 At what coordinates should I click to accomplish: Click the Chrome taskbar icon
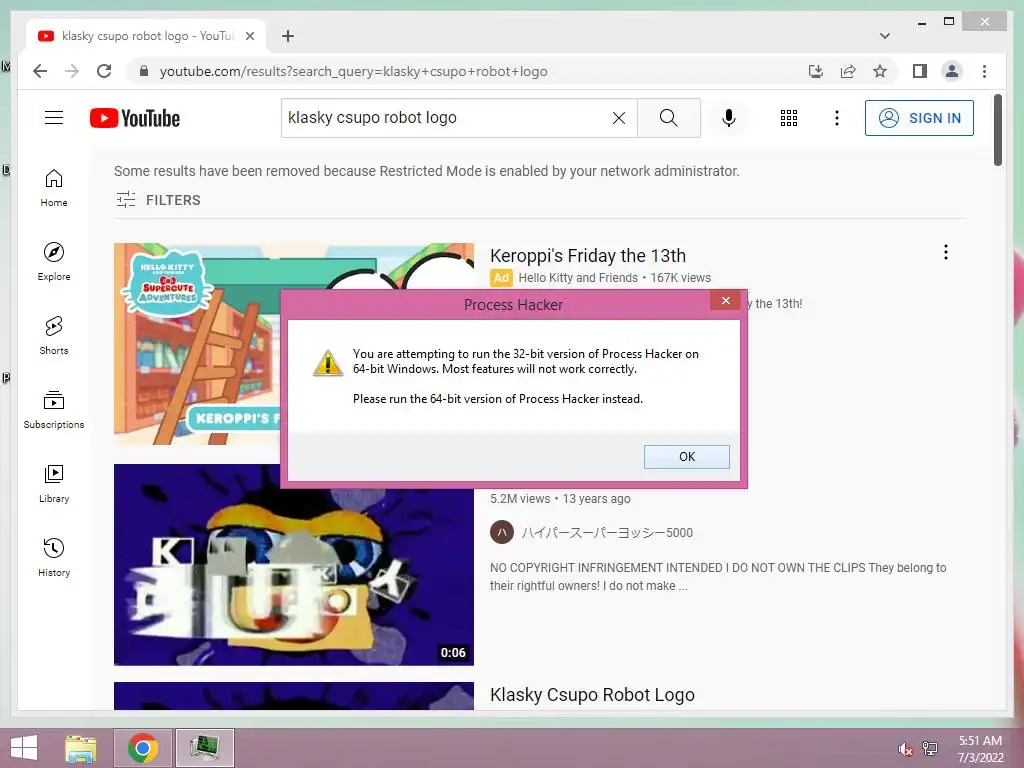pyautogui.click(x=142, y=748)
